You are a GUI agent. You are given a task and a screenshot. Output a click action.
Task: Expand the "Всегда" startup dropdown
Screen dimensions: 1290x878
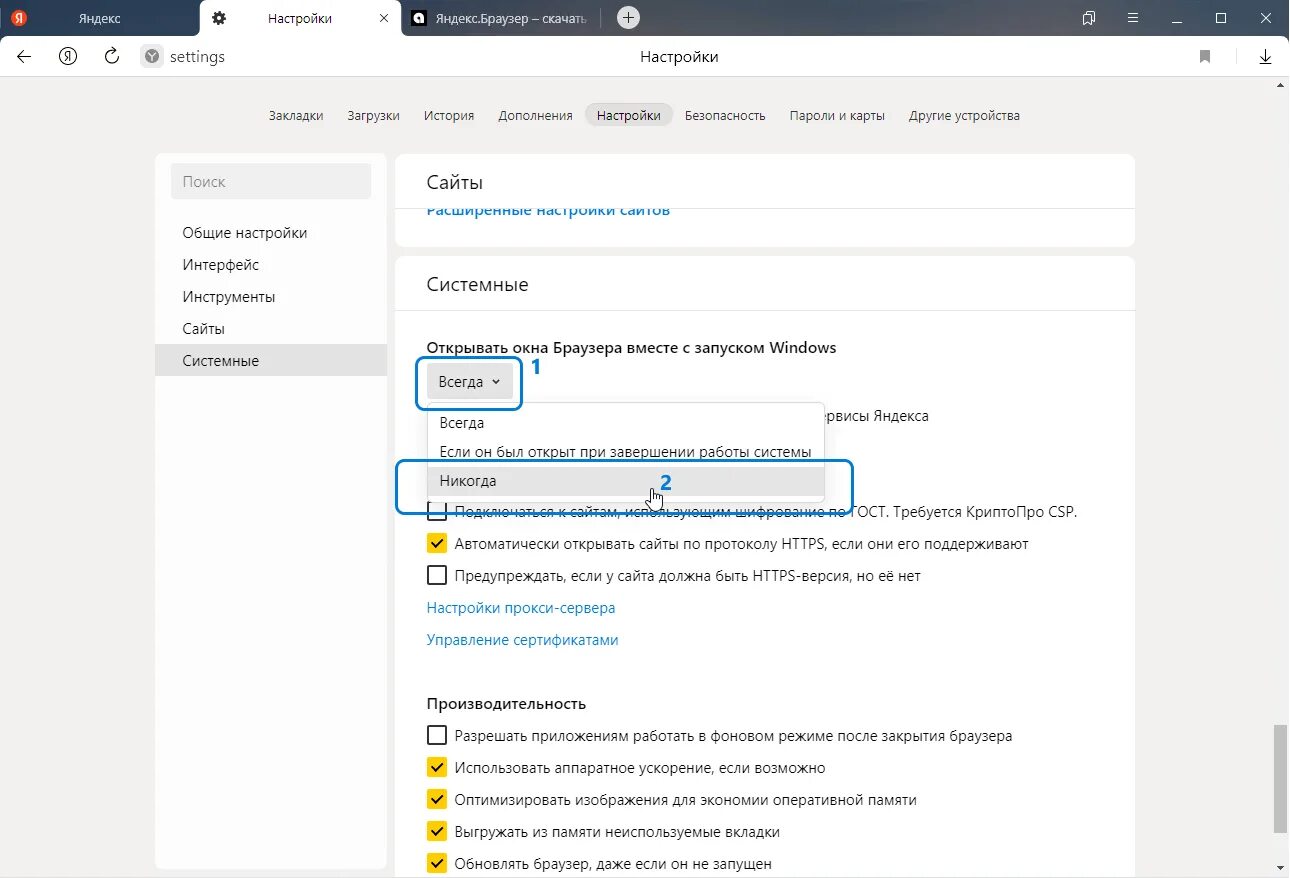(470, 382)
